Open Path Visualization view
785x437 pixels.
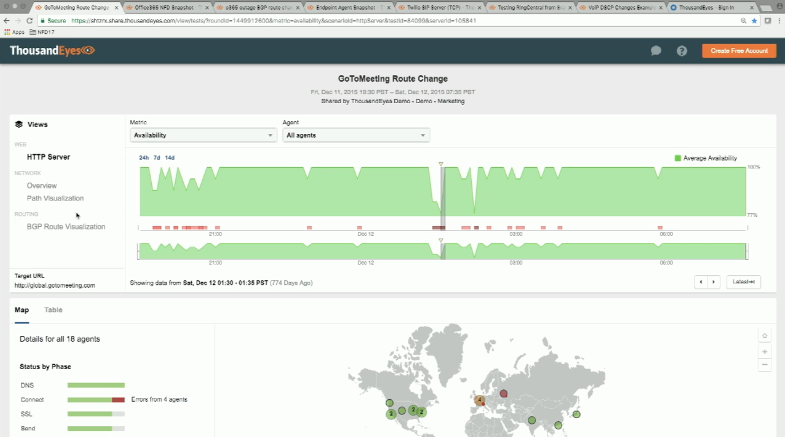[55, 198]
